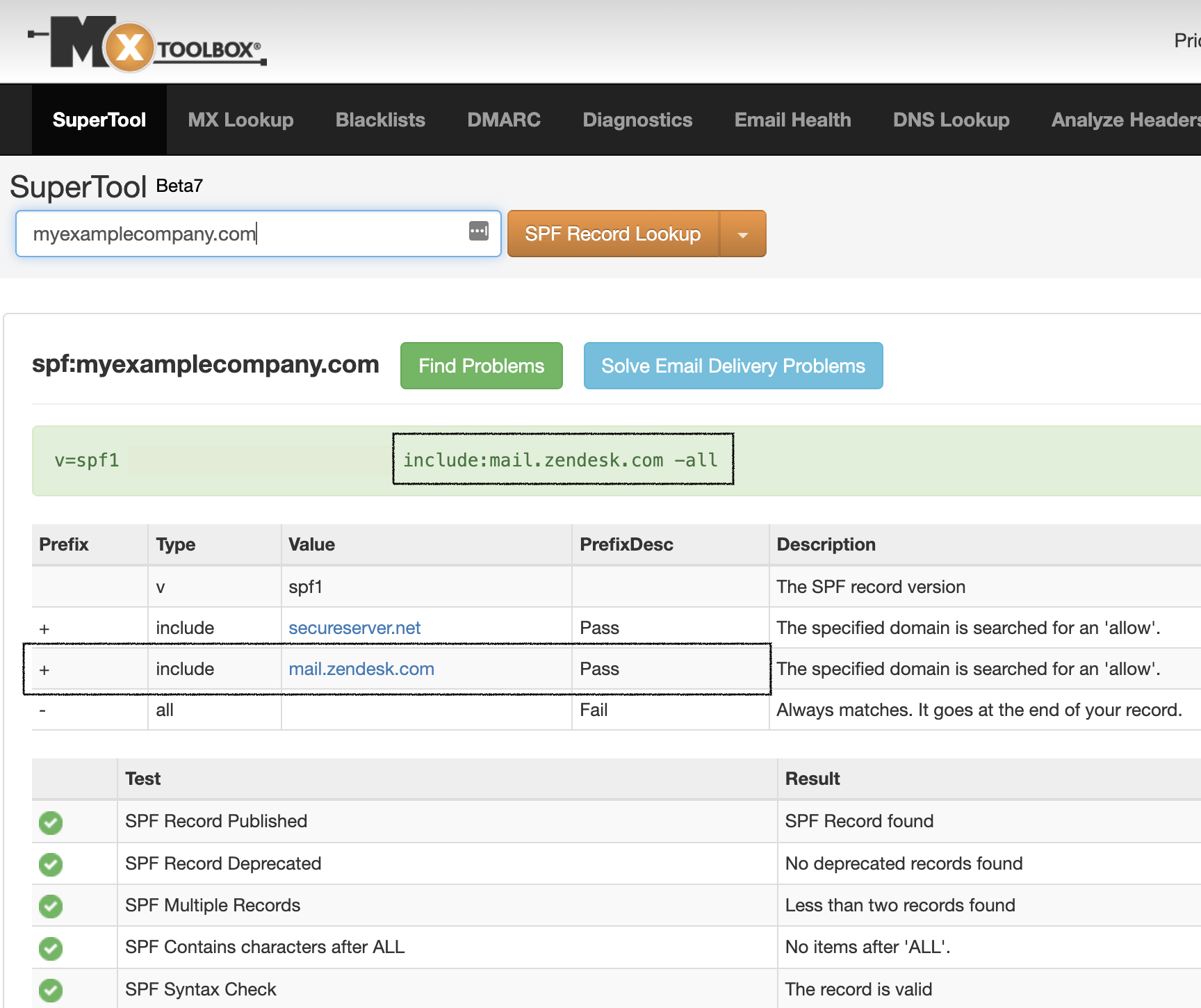This screenshot has height=1008, width=1201.
Task: Click "No items after 'ALL'." result
Action: (867, 947)
